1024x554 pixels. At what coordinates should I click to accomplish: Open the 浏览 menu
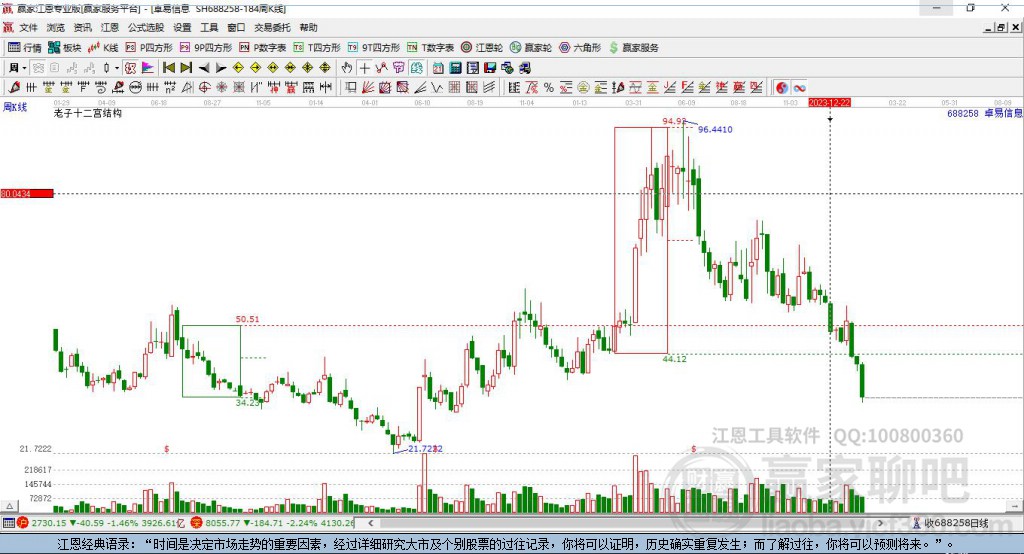point(56,27)
